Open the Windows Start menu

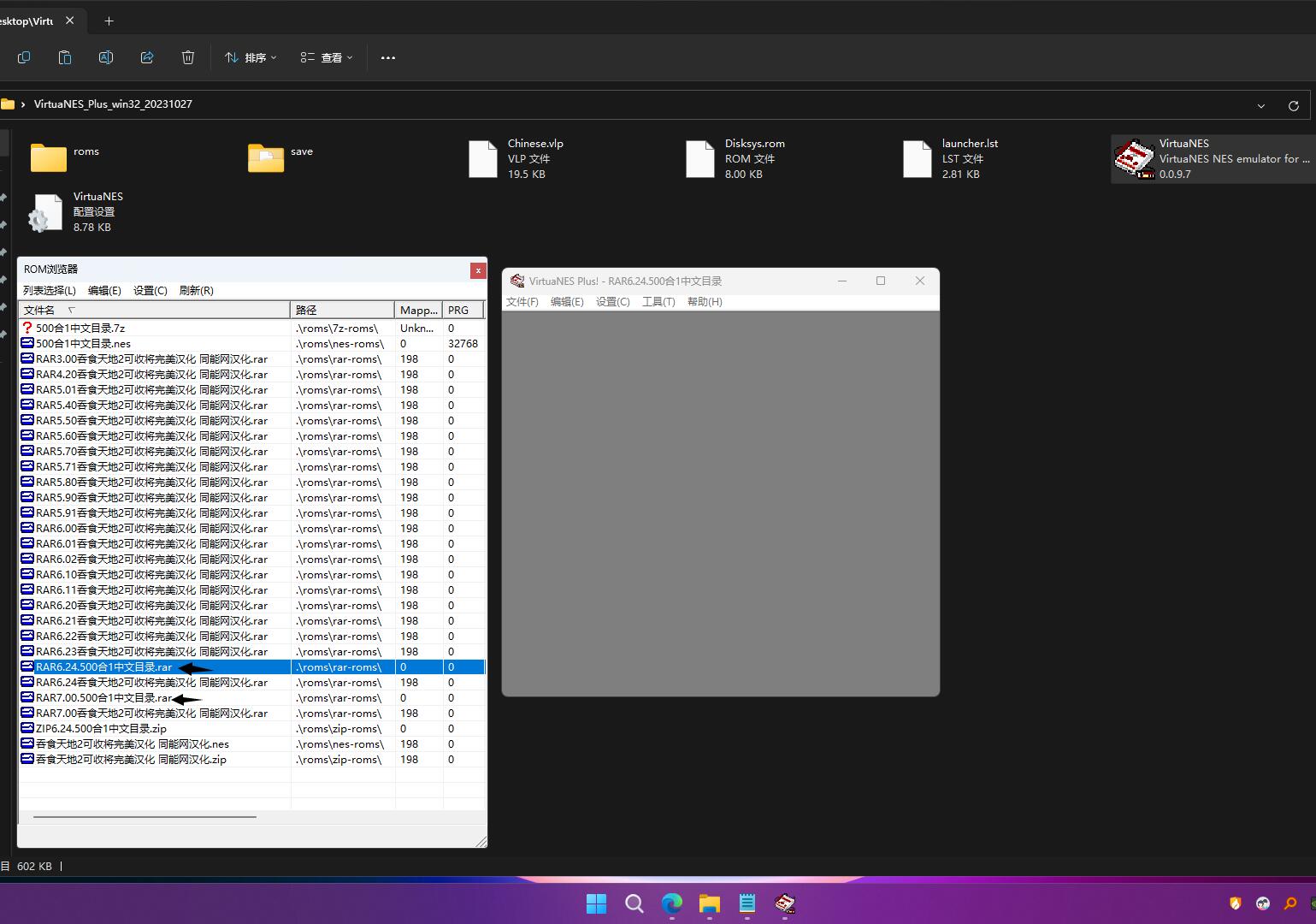(597, 903)
